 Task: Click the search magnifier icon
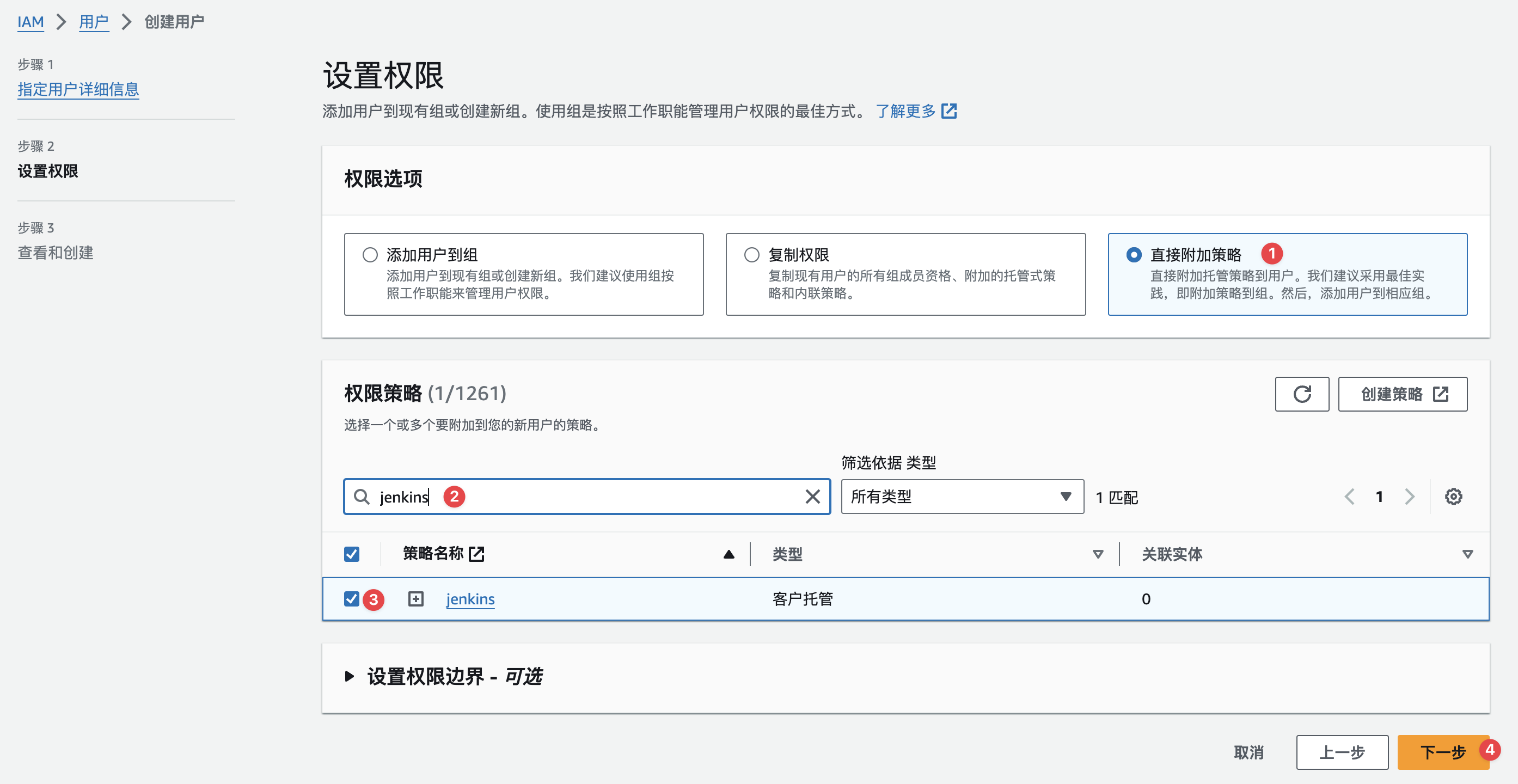pos(361,497)
